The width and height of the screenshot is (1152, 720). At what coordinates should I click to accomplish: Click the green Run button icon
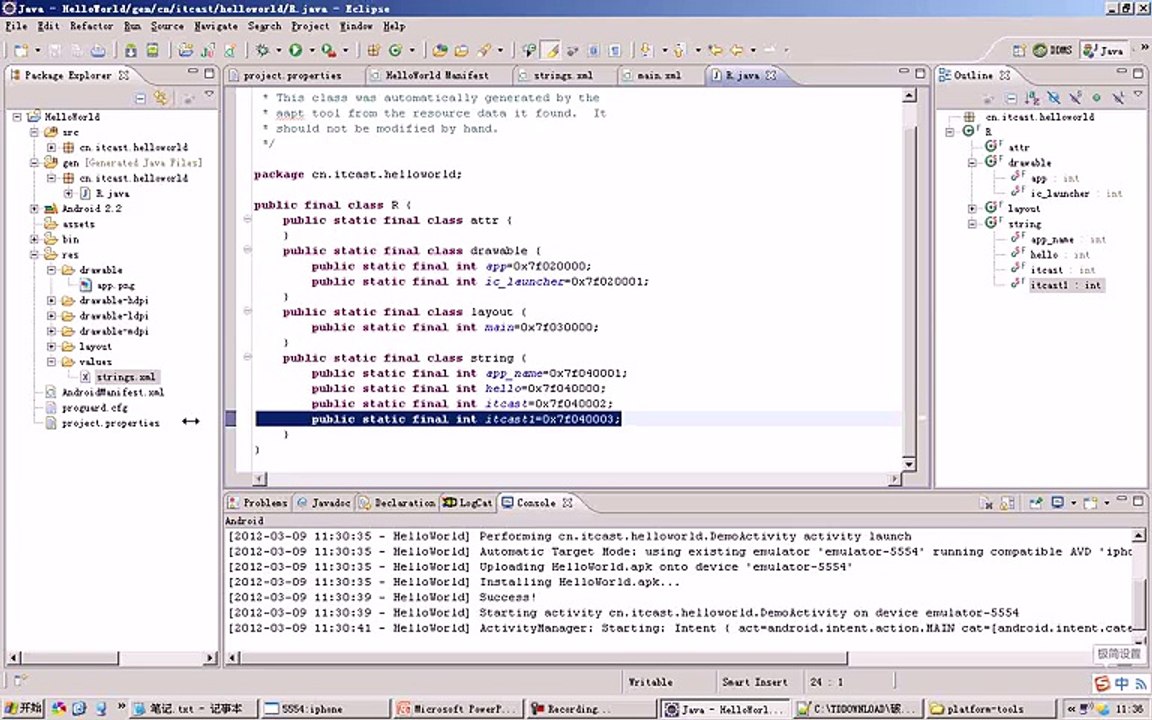(x=295, y=50)
